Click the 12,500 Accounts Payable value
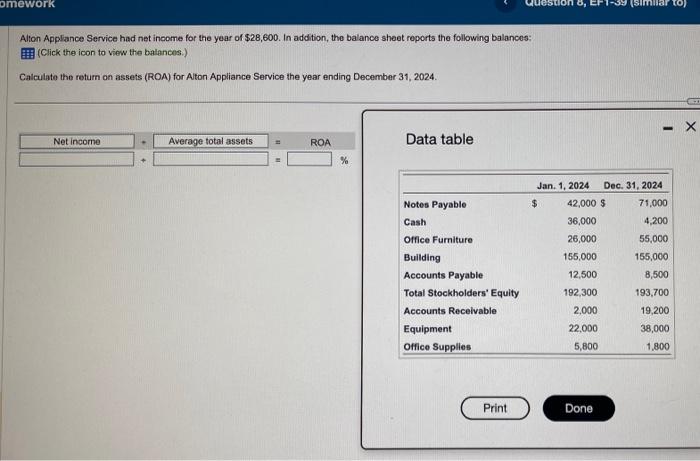 582,275
